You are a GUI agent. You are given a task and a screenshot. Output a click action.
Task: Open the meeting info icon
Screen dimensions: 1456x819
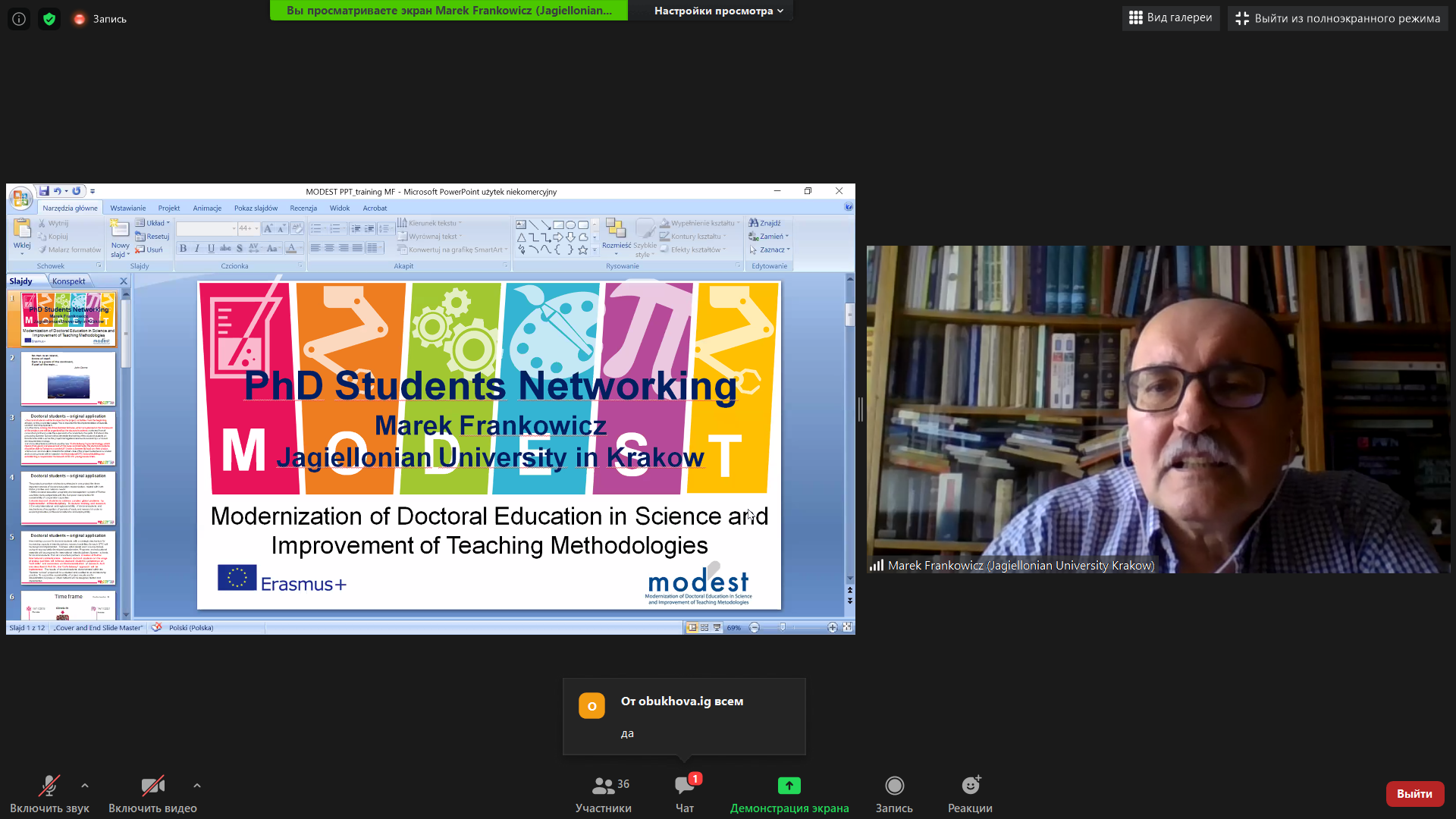(x=19, y=19)
